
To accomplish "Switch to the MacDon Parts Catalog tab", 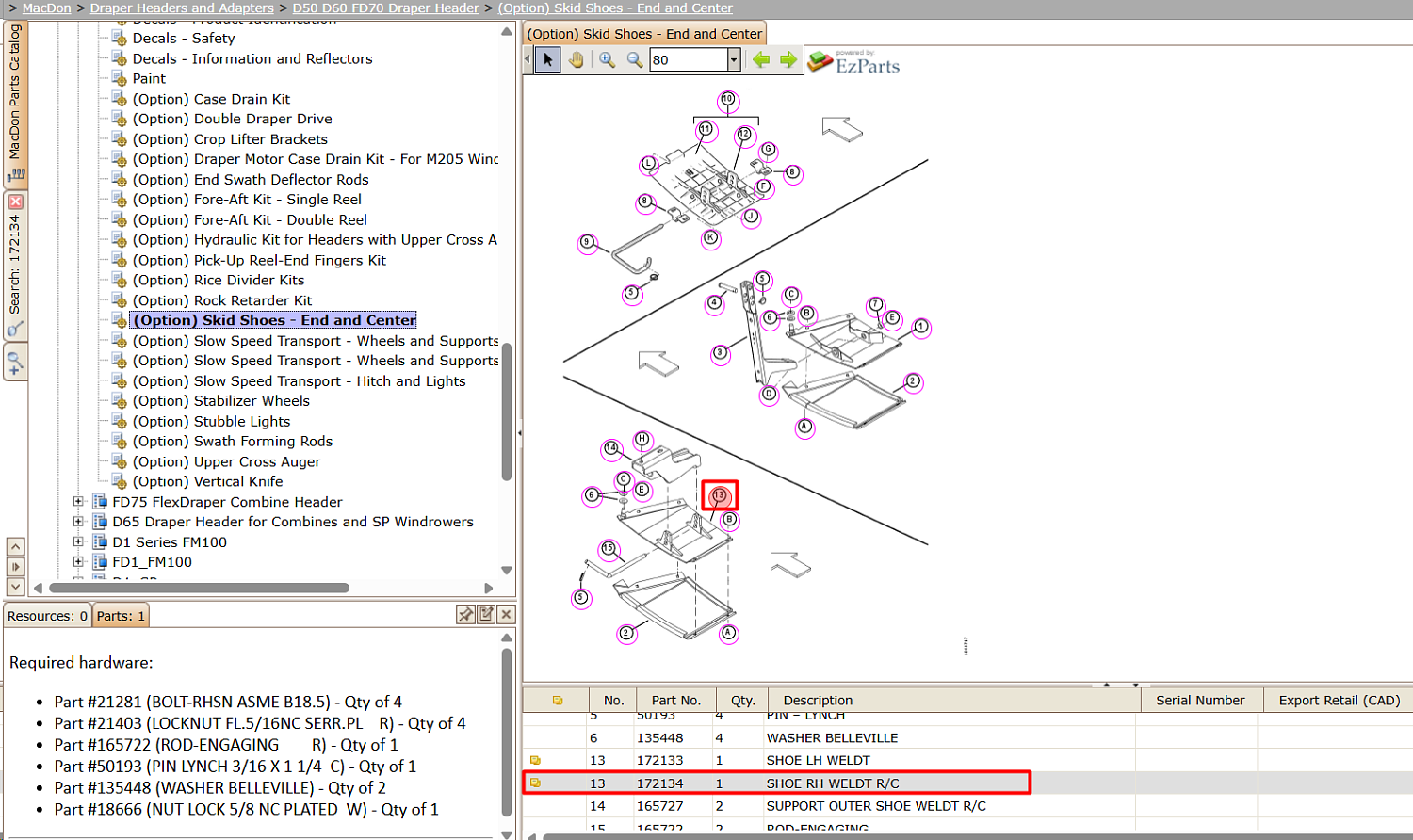I will click(15, 104).
